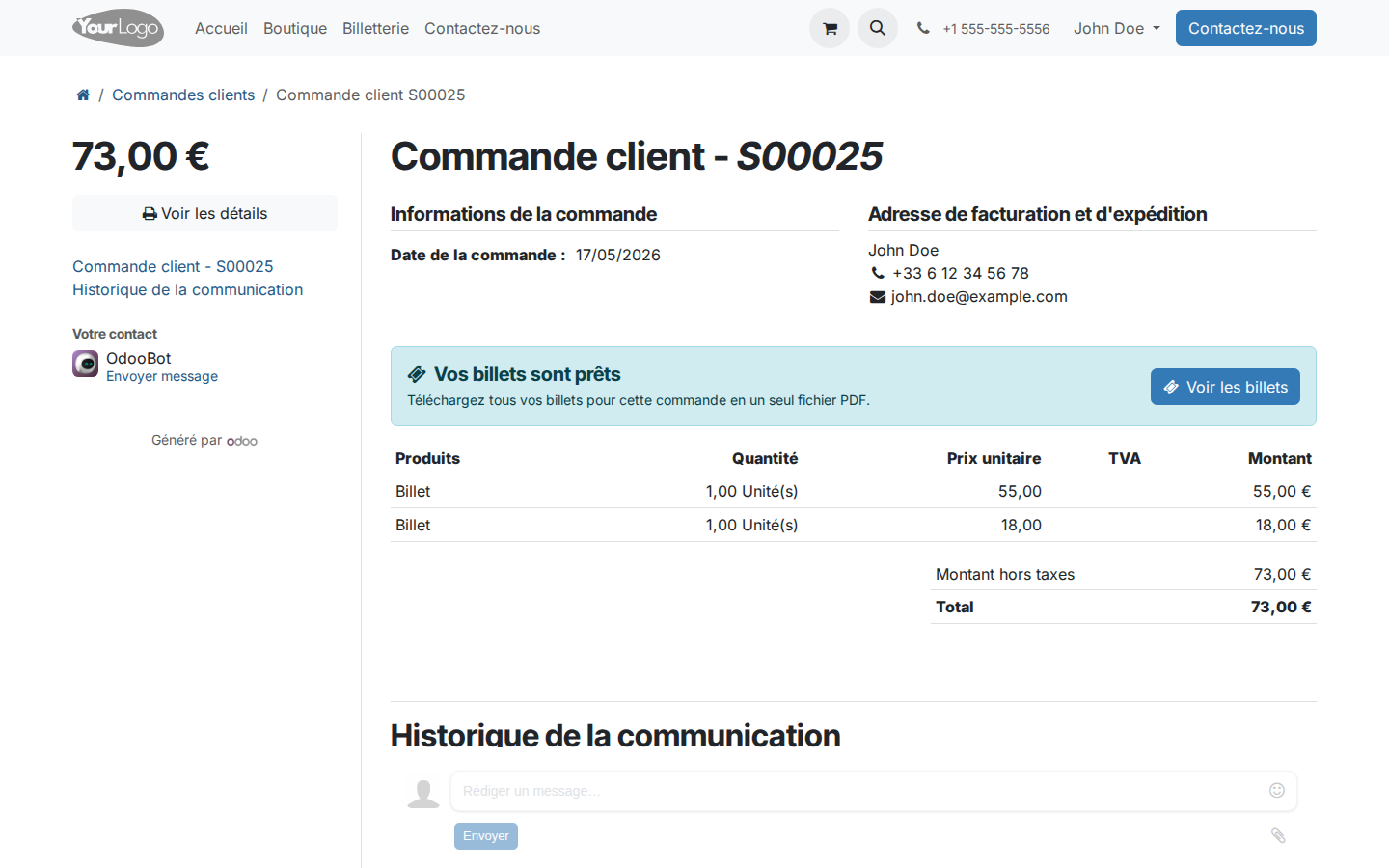Click the blue Contactez-nous button
The height and width of the screenshot is (868, 1389).
(1246, 28)
